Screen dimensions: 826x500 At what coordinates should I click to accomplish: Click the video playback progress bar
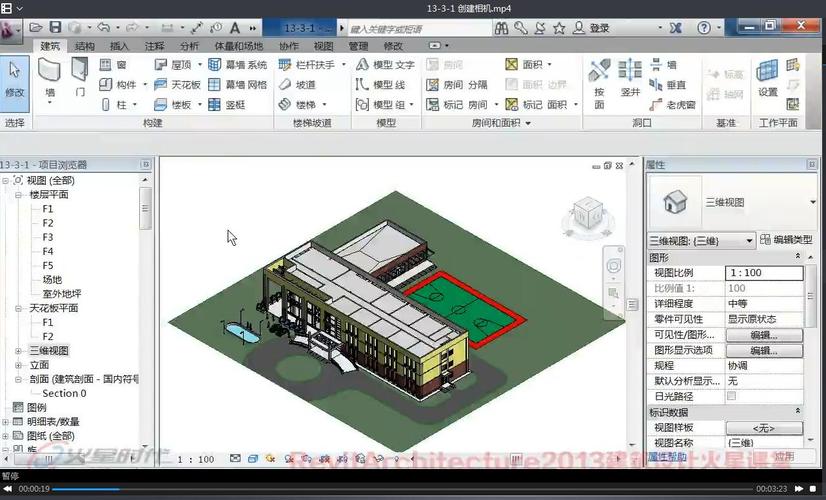coord(400,489)
